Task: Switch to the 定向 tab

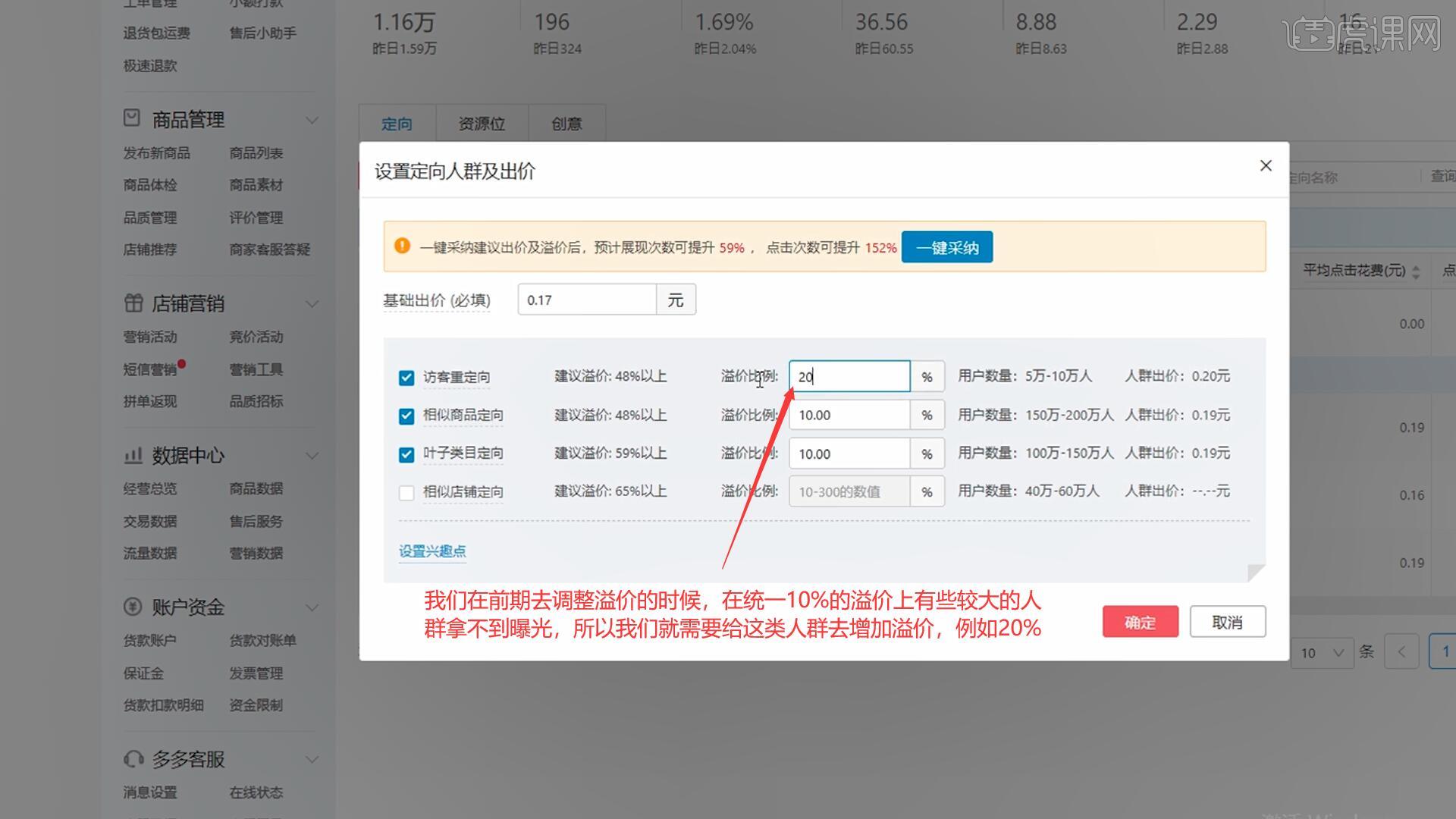Action: (x=397, y=124)
